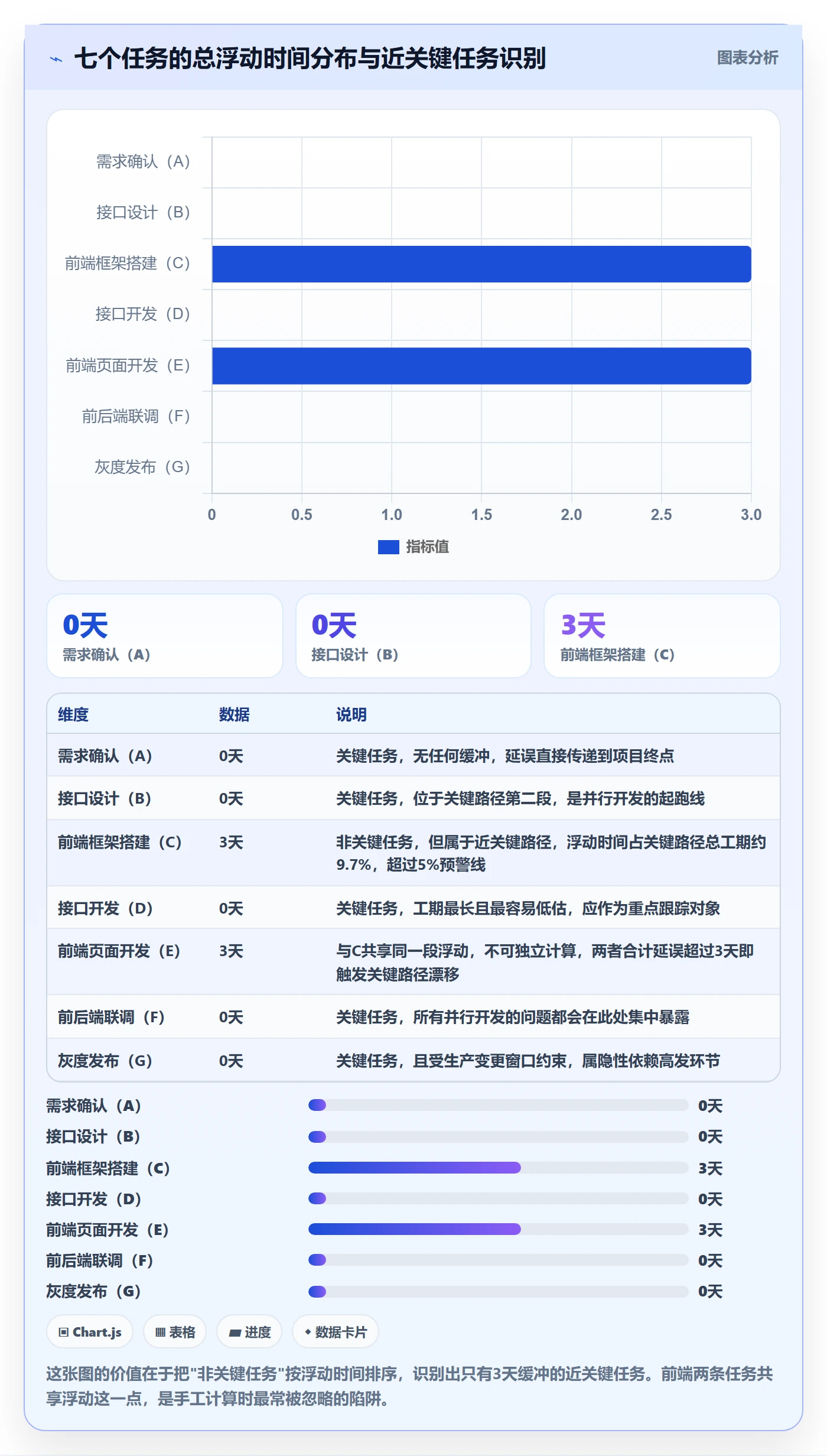Click the 接口设计（B）progress bar
Screen dimensions: 827x1456
pyautogui.click(x=498, y=1136)
